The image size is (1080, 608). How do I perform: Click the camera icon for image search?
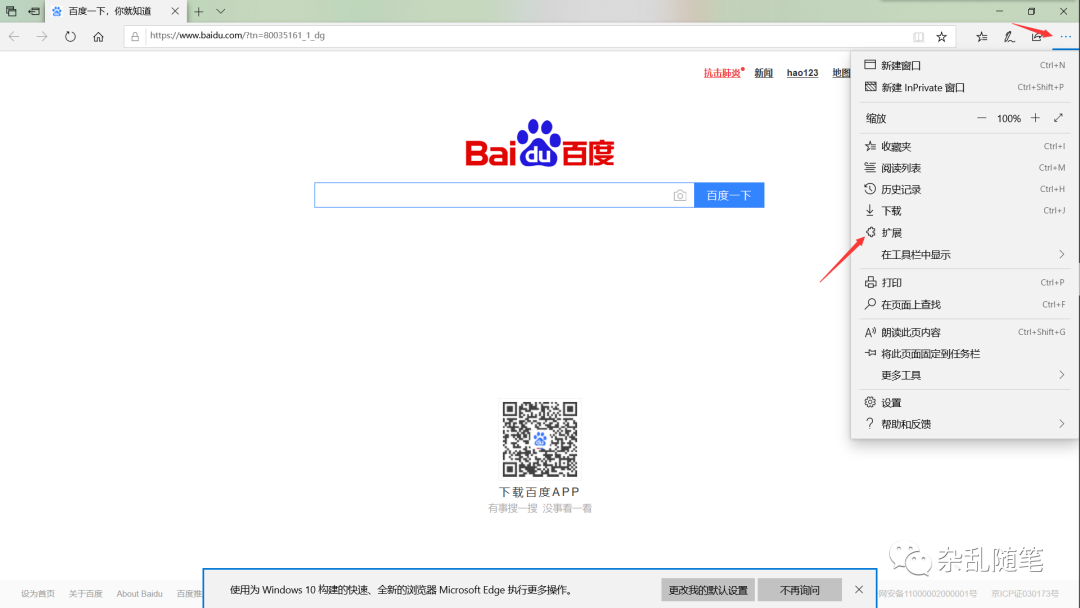point(681,195)
